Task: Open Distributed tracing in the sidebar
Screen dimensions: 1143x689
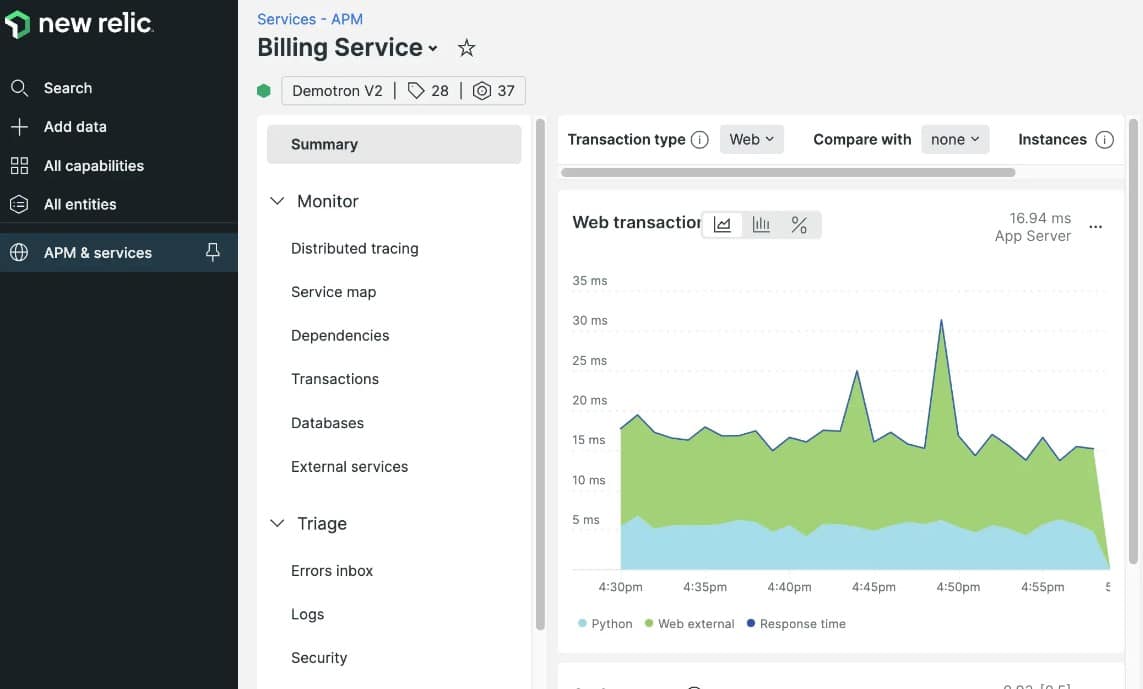Action: pos(354,249)
